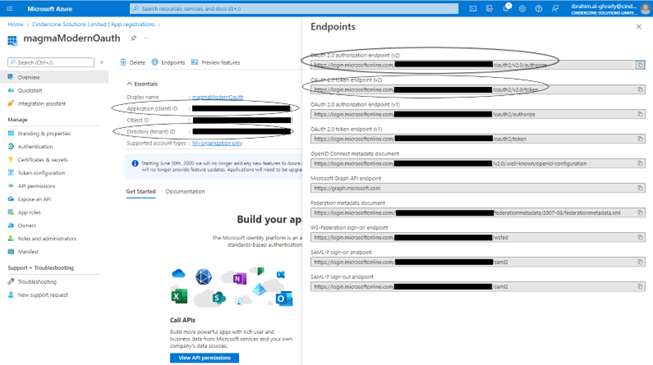The width and height of the screenshot is (653, 365).
Task: Copy the OAuth 2.0 token endpoint (v2)
Action: click(640, 89)
